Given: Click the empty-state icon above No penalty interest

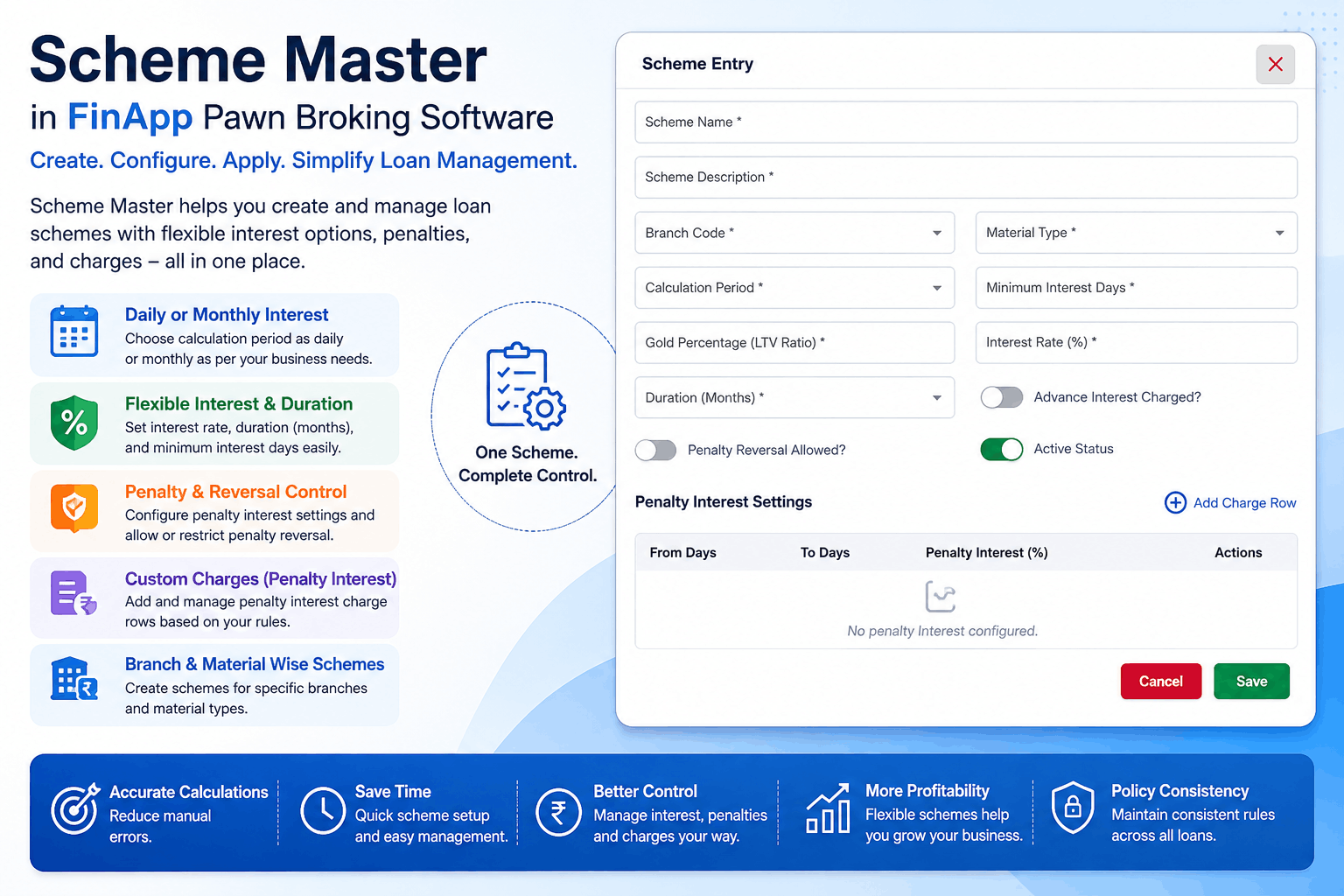Looking at the screenshot, I should click(941, 597).
